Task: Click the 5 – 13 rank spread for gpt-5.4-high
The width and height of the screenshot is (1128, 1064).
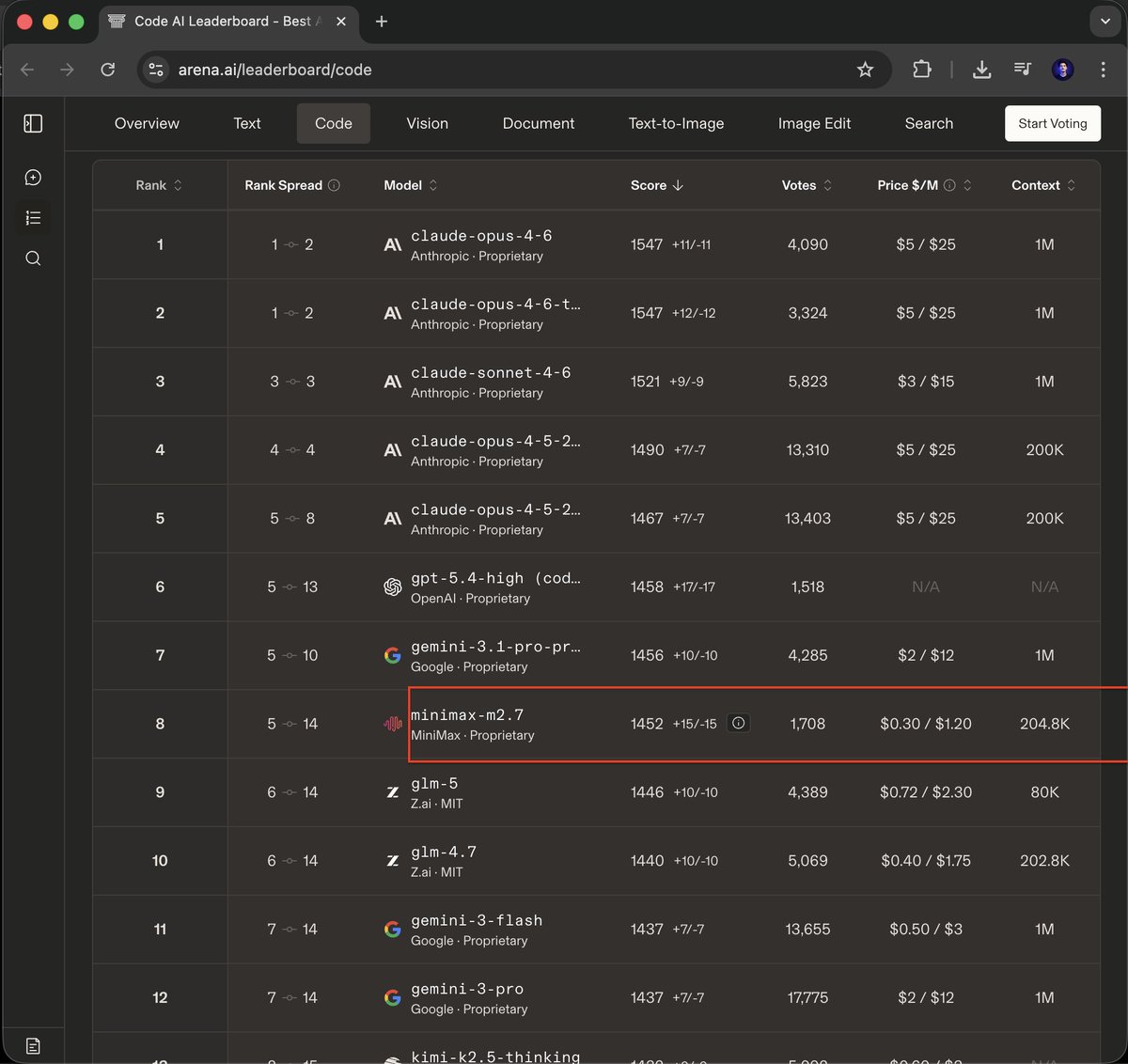Action: click(292, 587)
